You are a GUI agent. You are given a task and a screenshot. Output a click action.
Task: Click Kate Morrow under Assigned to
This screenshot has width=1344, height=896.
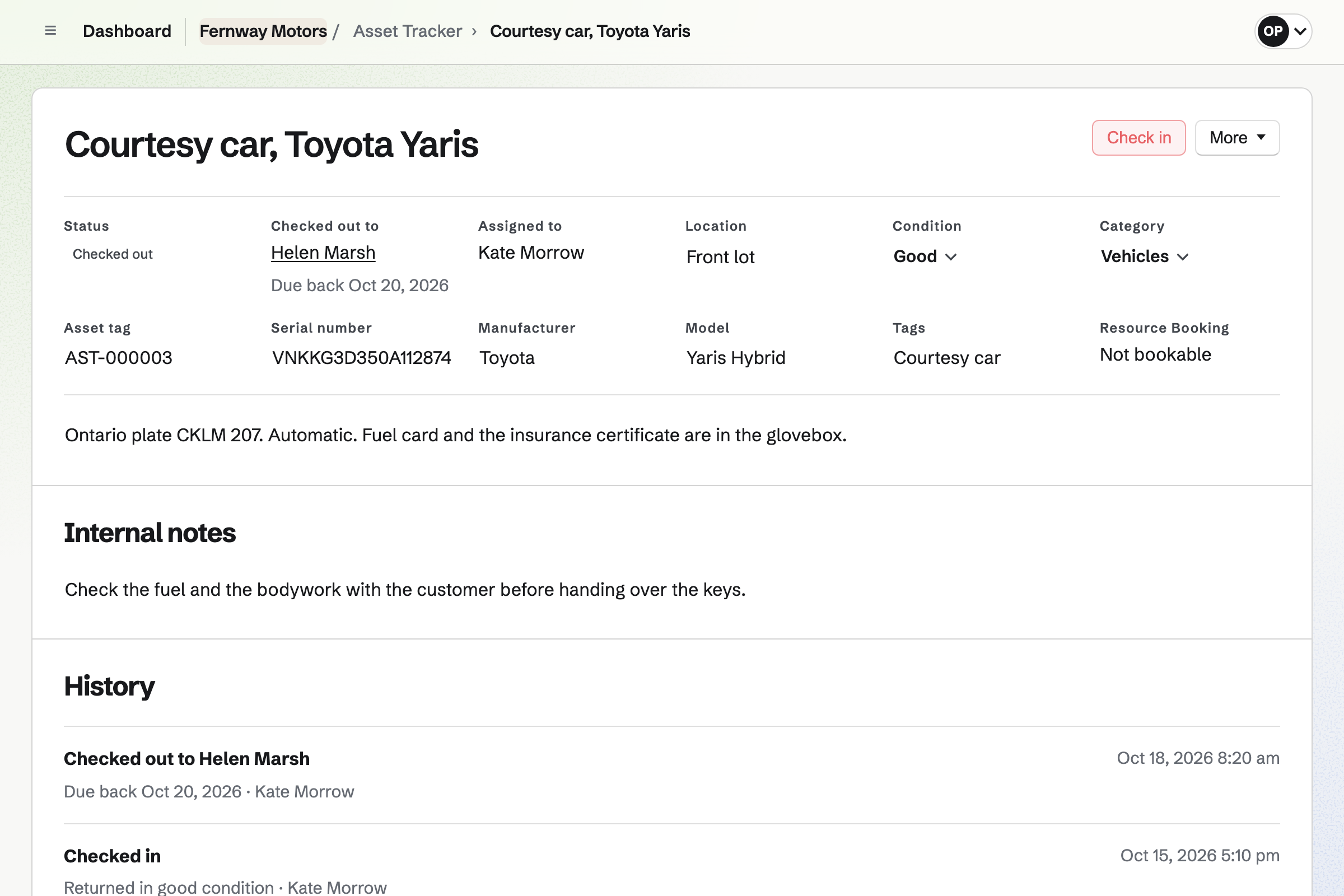[x=531, y=253]
